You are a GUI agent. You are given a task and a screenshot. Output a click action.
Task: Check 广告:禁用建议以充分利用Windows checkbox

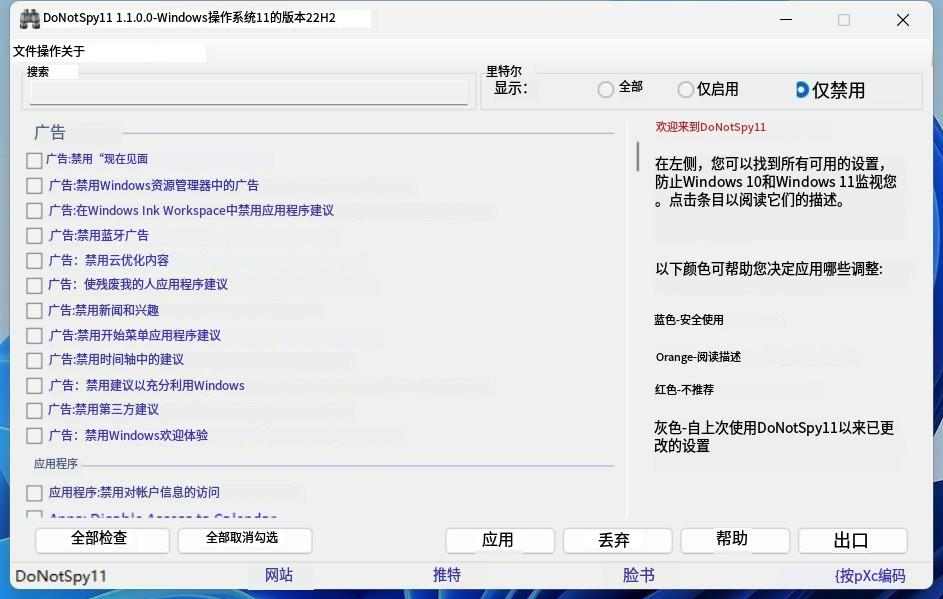click(34, 386)
